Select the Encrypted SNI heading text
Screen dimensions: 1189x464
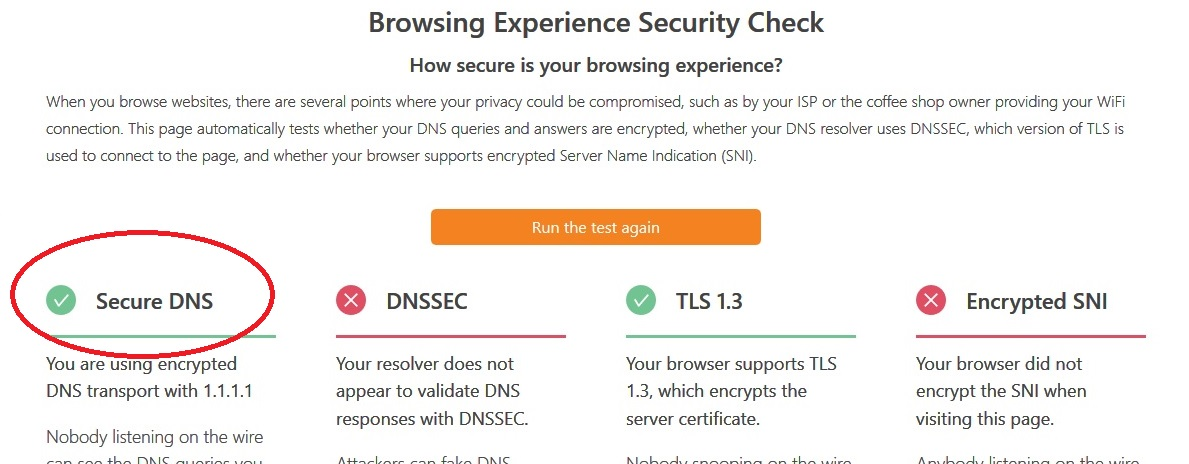[1037, 302]
